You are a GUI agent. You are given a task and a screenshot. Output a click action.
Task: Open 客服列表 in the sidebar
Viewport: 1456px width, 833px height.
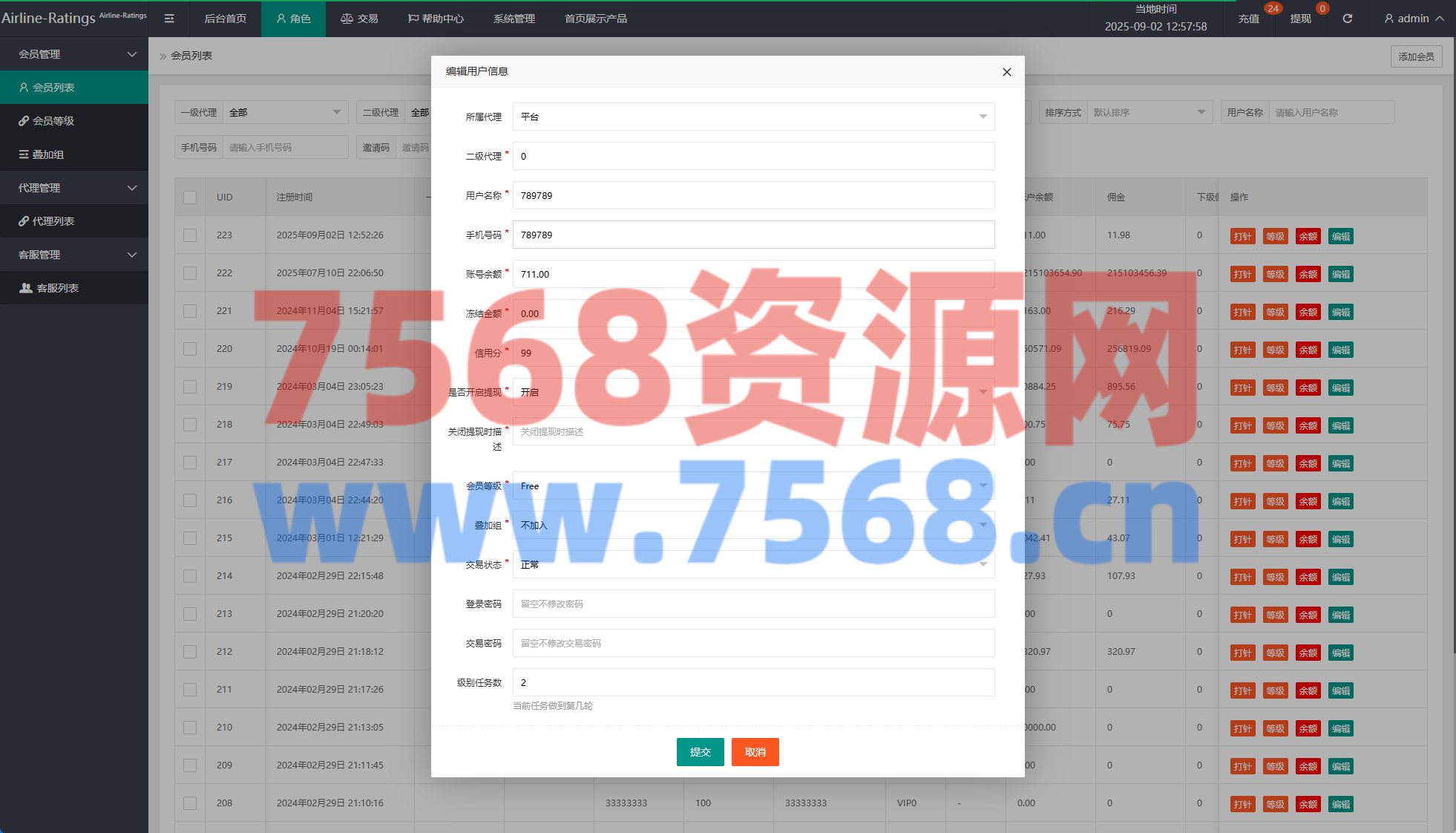(x=57, y=288)
